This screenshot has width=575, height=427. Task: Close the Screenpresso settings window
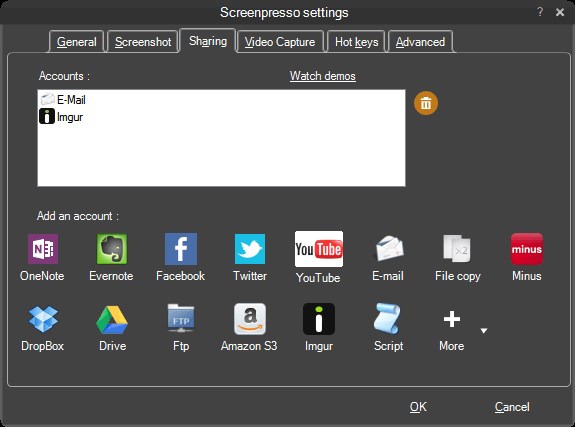[x=560, y=12]
